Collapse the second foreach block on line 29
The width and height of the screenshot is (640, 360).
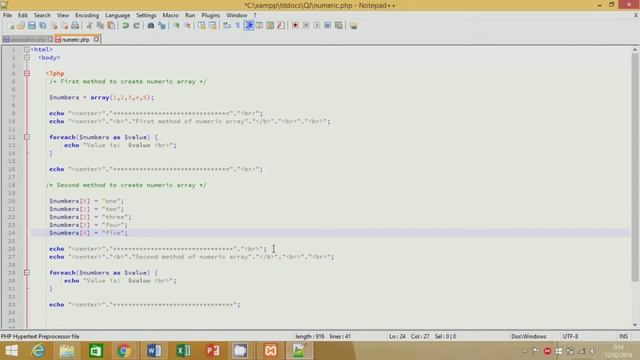tap(27, 273)
